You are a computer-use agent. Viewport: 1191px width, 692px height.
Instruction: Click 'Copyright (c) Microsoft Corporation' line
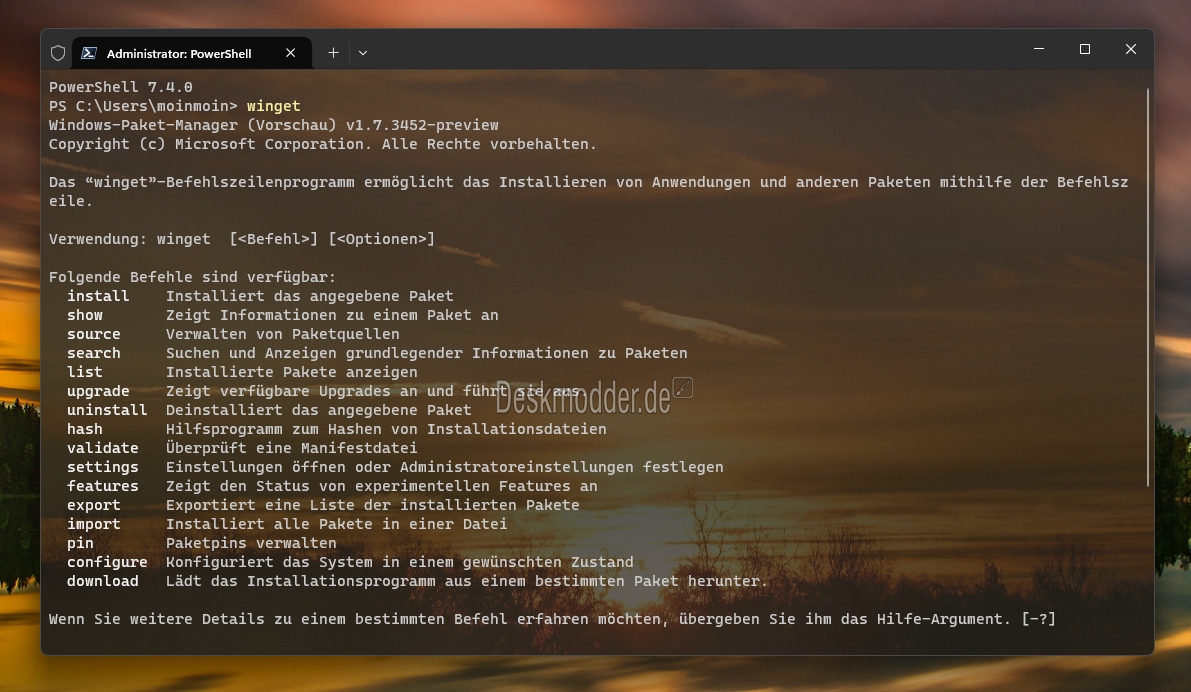[323, 144]
